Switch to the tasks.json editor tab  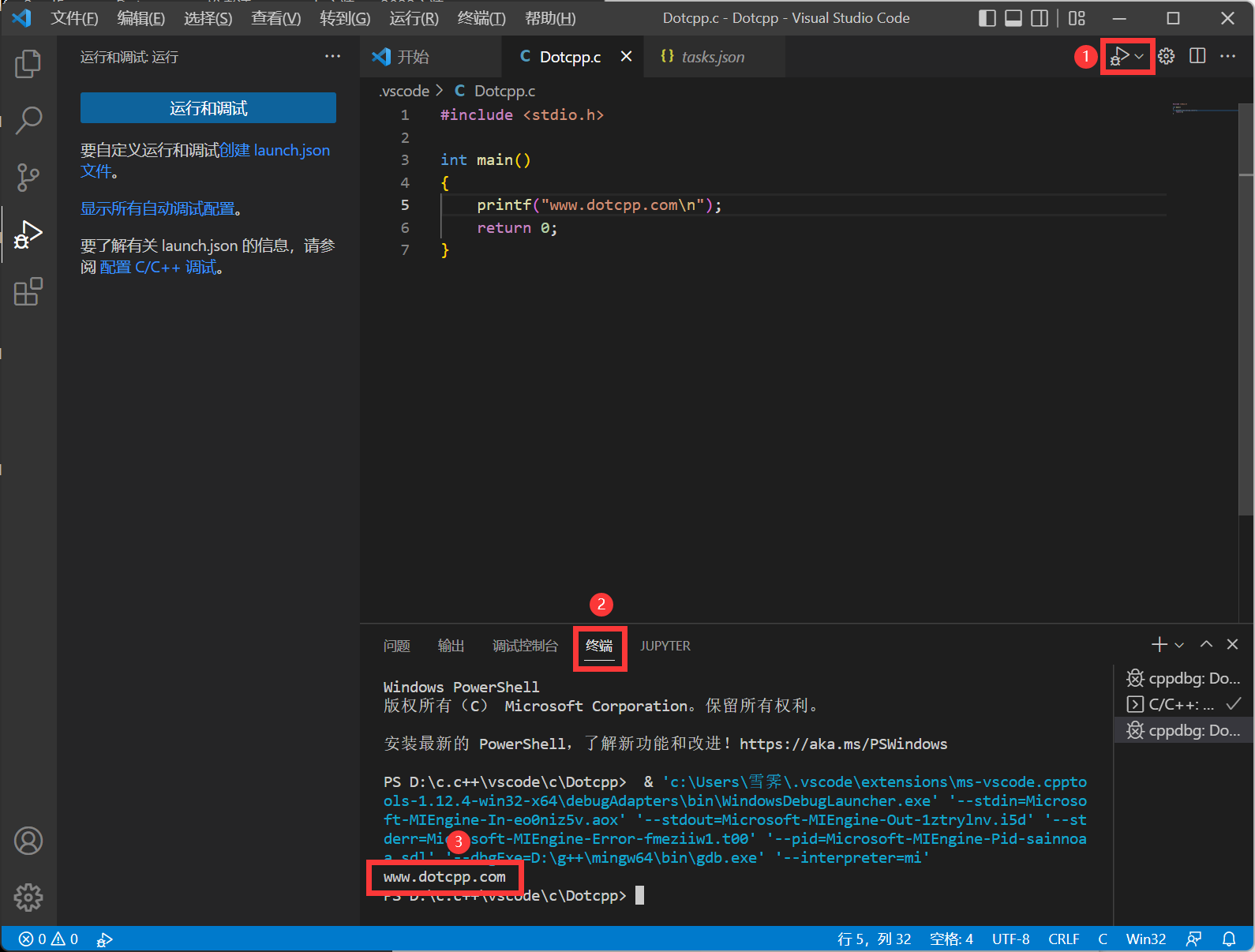712,57
